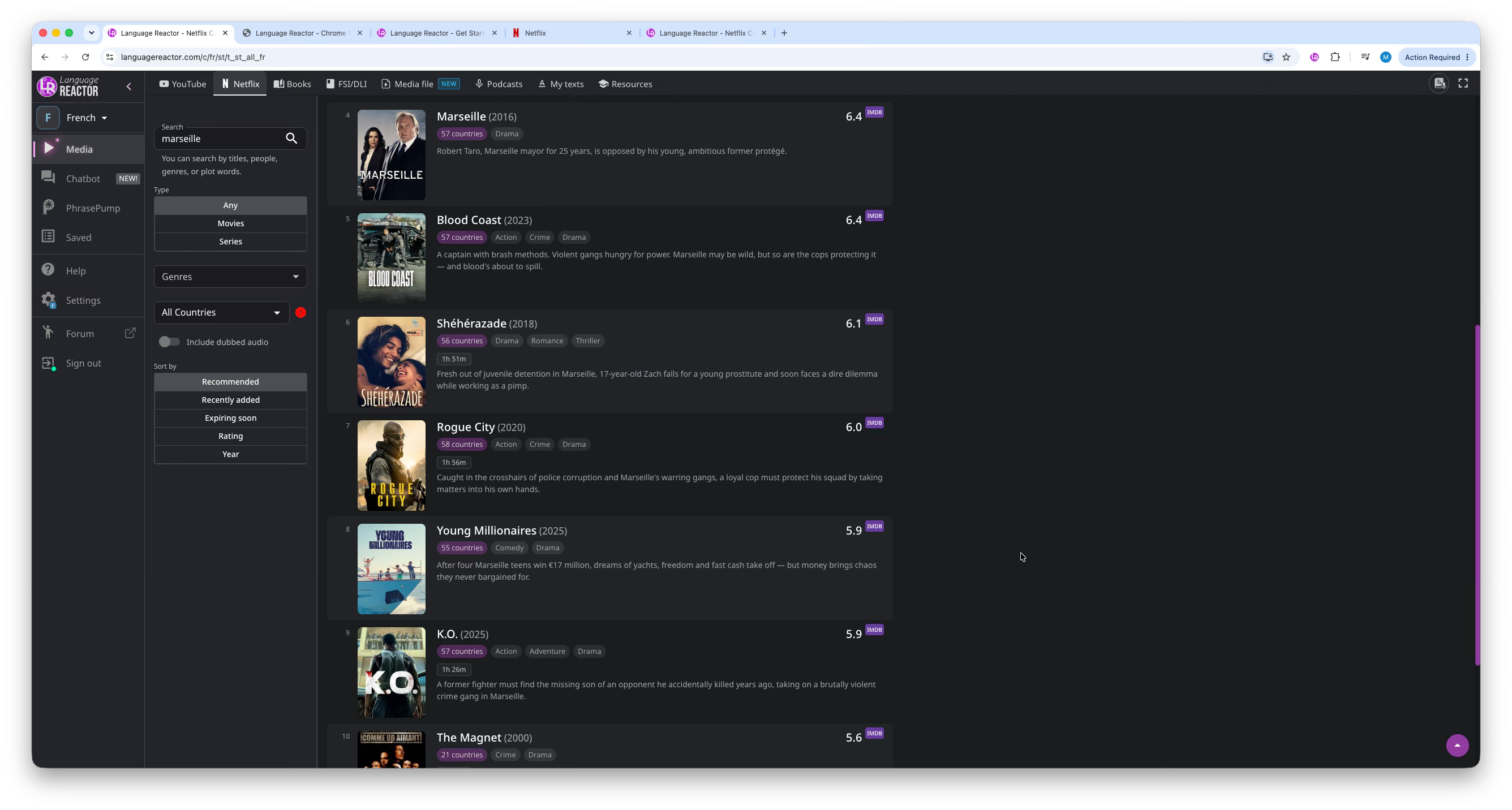Switch to the My texts tab
Image resolution: width=1512 pixels, height=810 pixels.
[x=561, y=84]
